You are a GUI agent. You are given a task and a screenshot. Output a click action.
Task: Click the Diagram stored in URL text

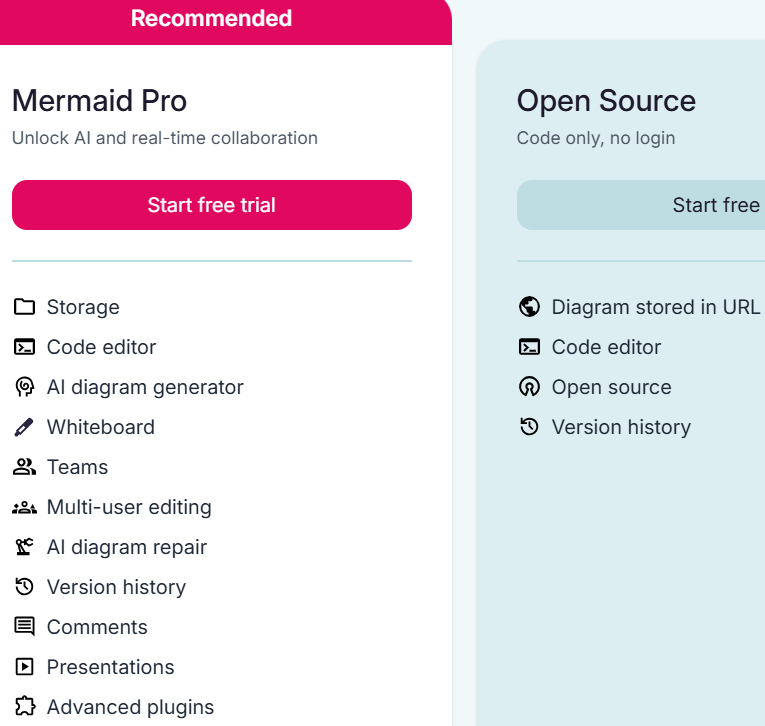tap(656, 307)
